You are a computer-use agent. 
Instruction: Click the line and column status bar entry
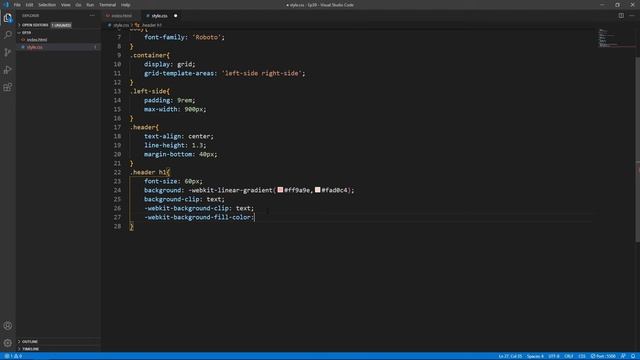click(510, 356)
